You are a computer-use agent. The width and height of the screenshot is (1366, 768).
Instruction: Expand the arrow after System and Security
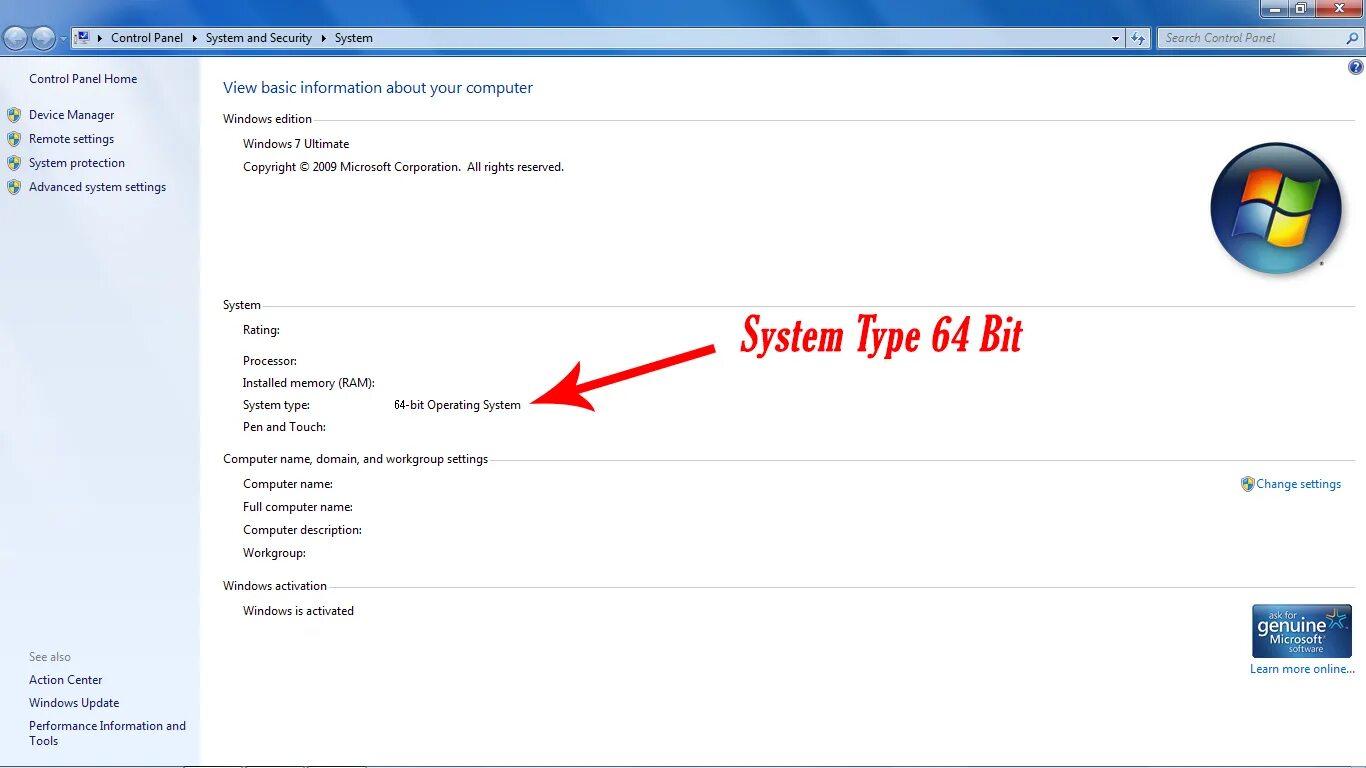323,38
